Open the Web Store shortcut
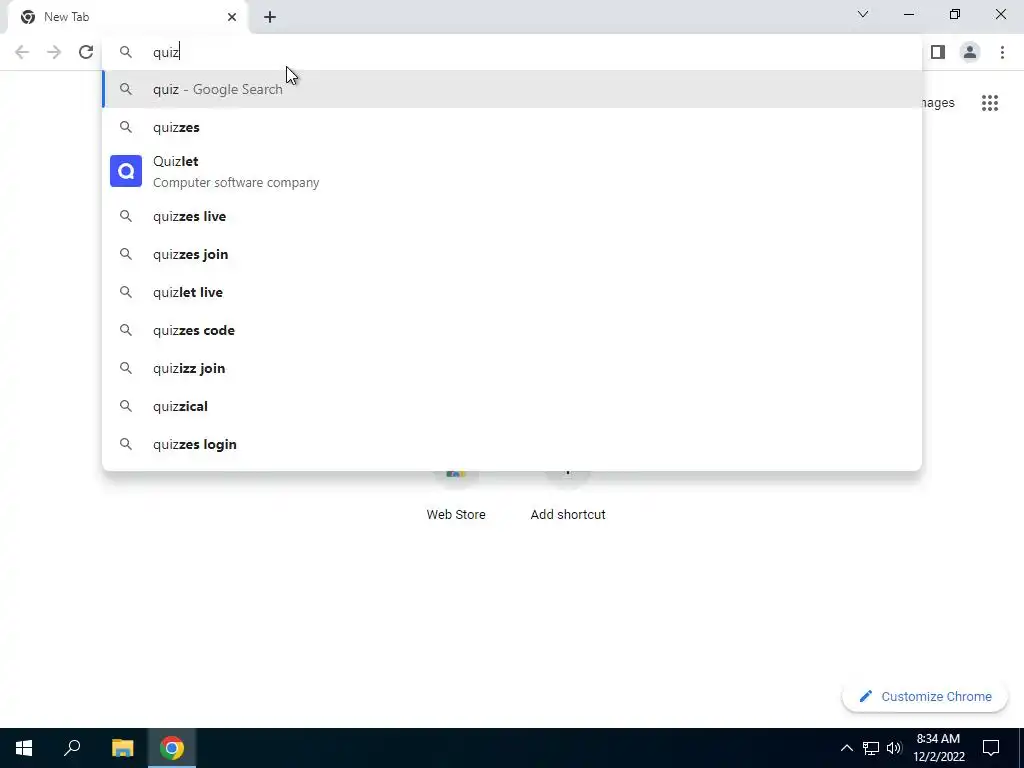This screenshot has height=768, width=1024. pyautogui.click(x=456, y=496)
